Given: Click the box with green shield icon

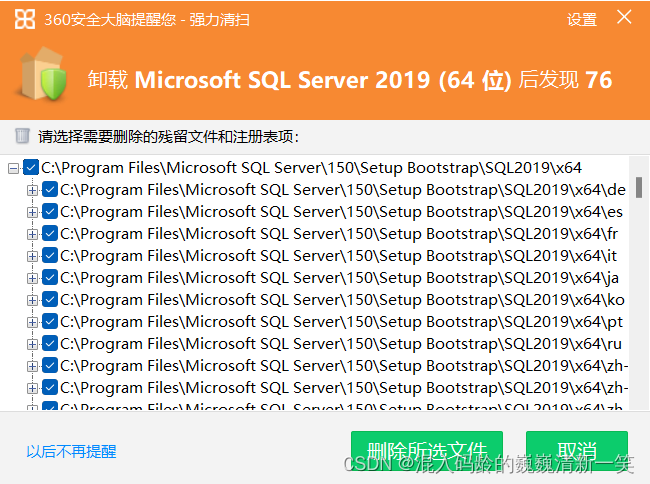Looking at the screenshot, I should (x=41, y=75).
